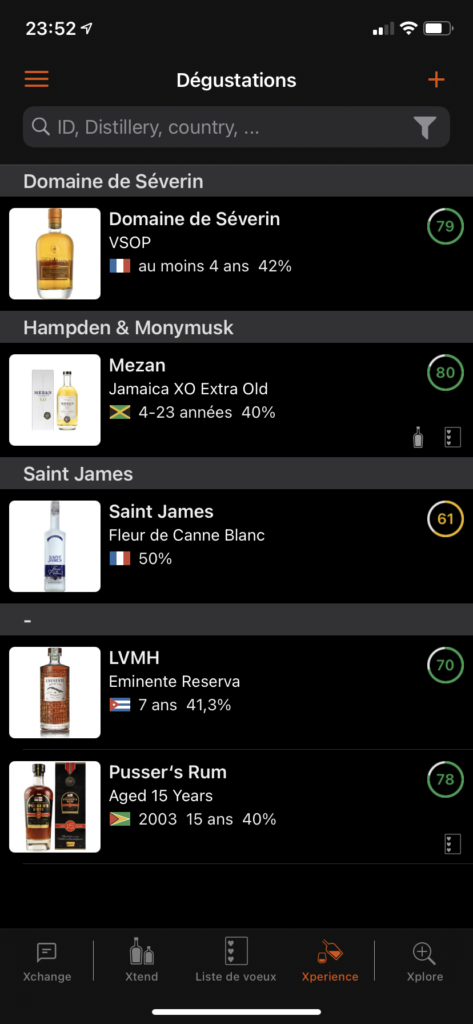Select the 79 score circle for Domaine de Séverin
Viewport: 473px width, 1024px height.
click(445, 227)
